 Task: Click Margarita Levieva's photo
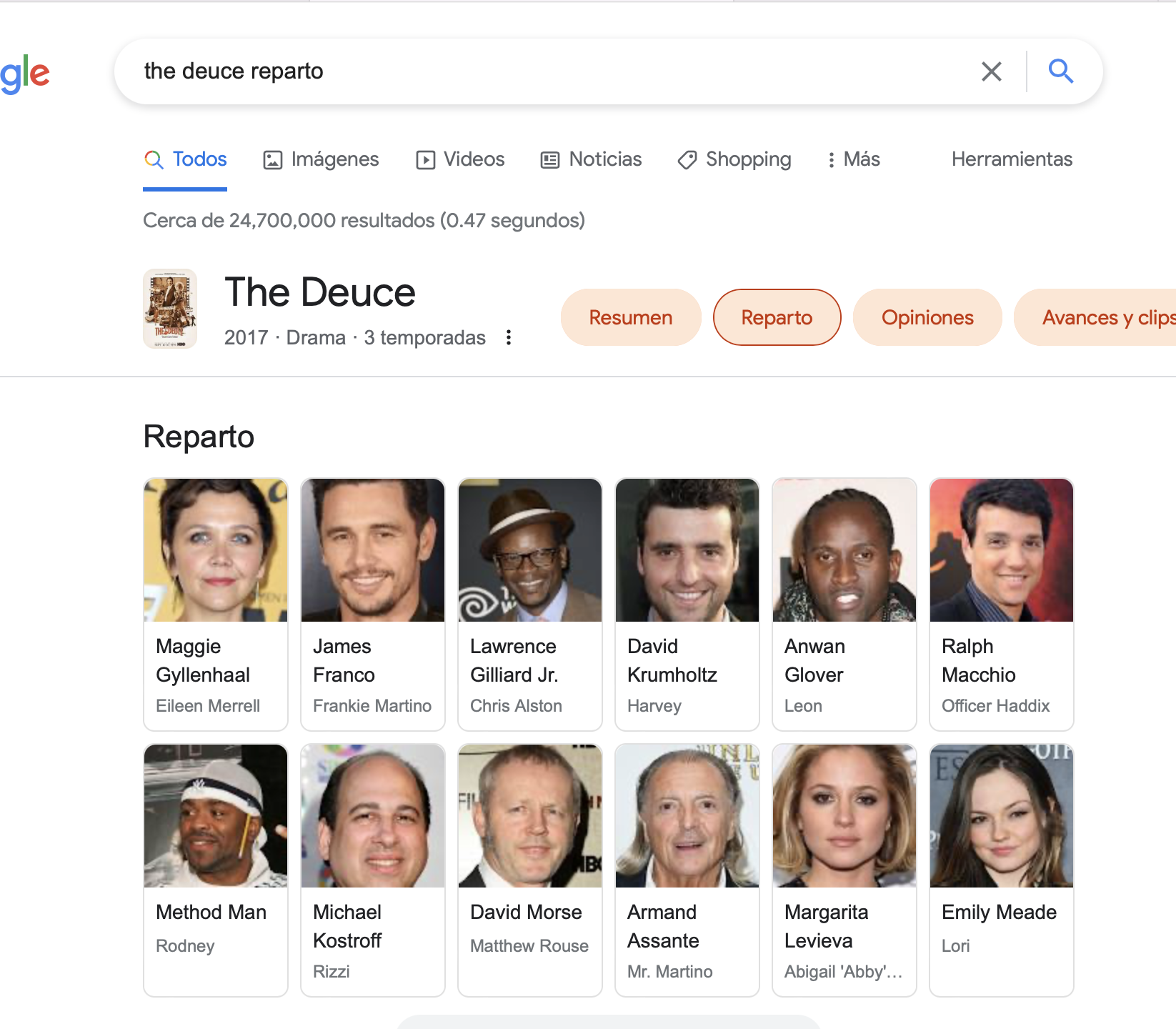pos(844,816)
